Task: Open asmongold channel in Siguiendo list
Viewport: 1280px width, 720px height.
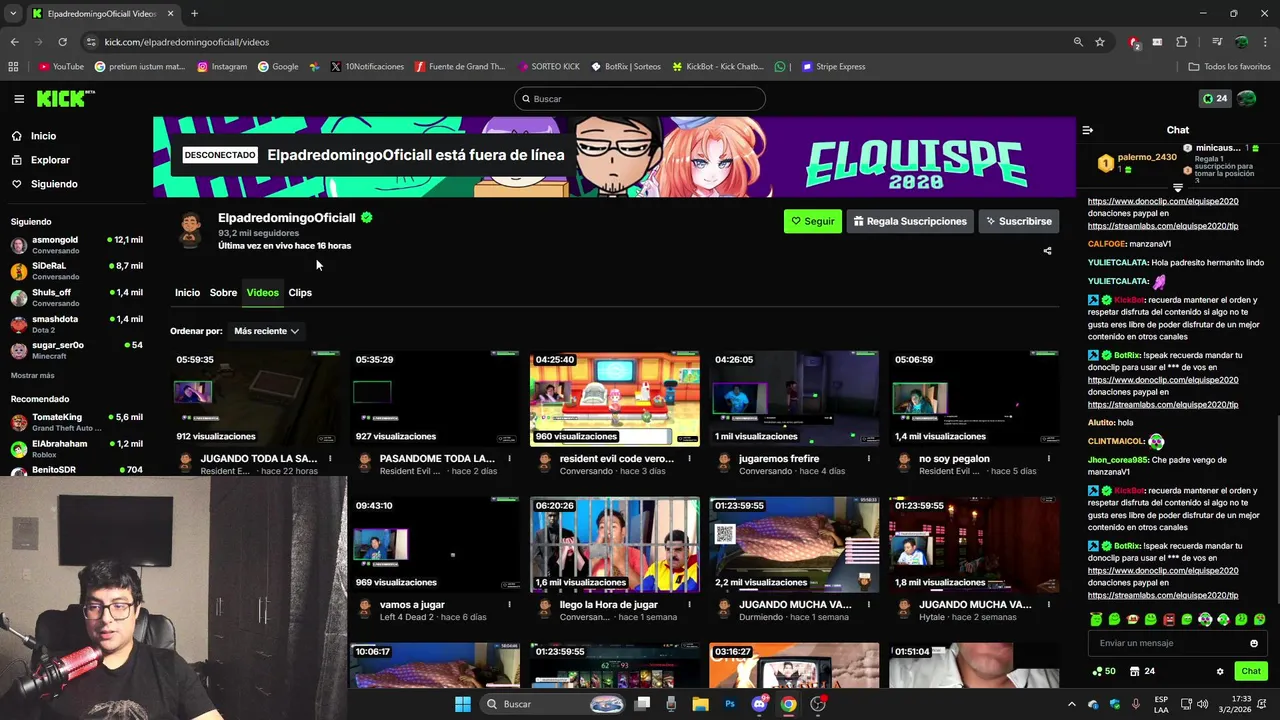Action: 76,245
